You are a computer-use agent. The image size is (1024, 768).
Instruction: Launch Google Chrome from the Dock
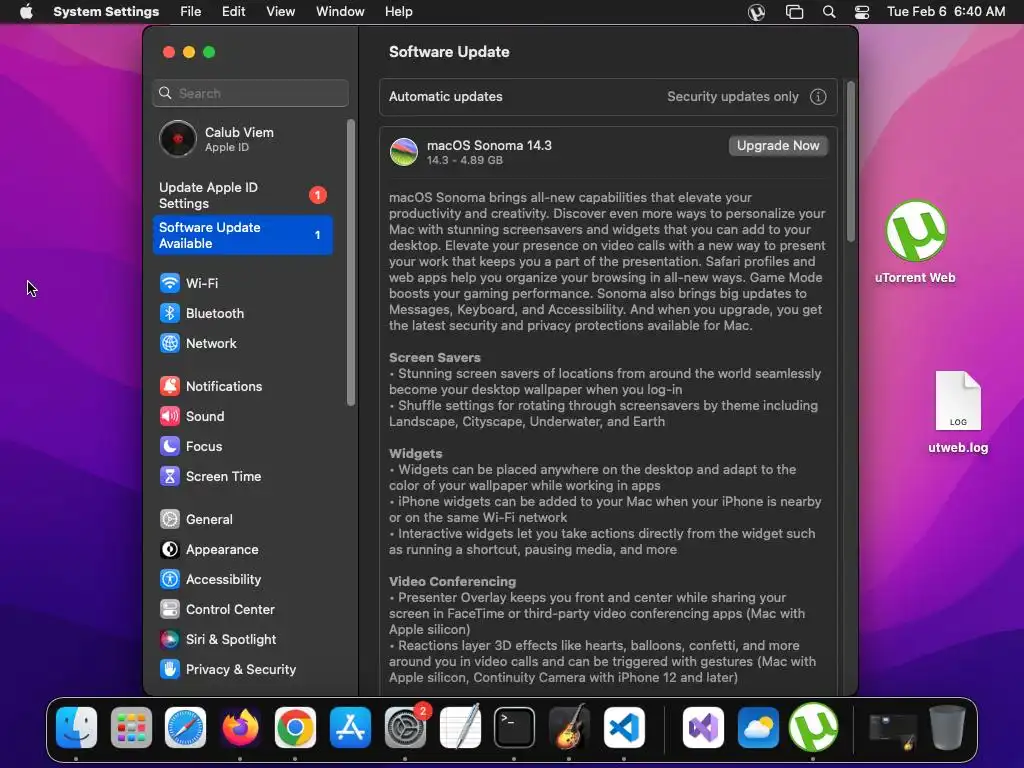coord(295,728)
